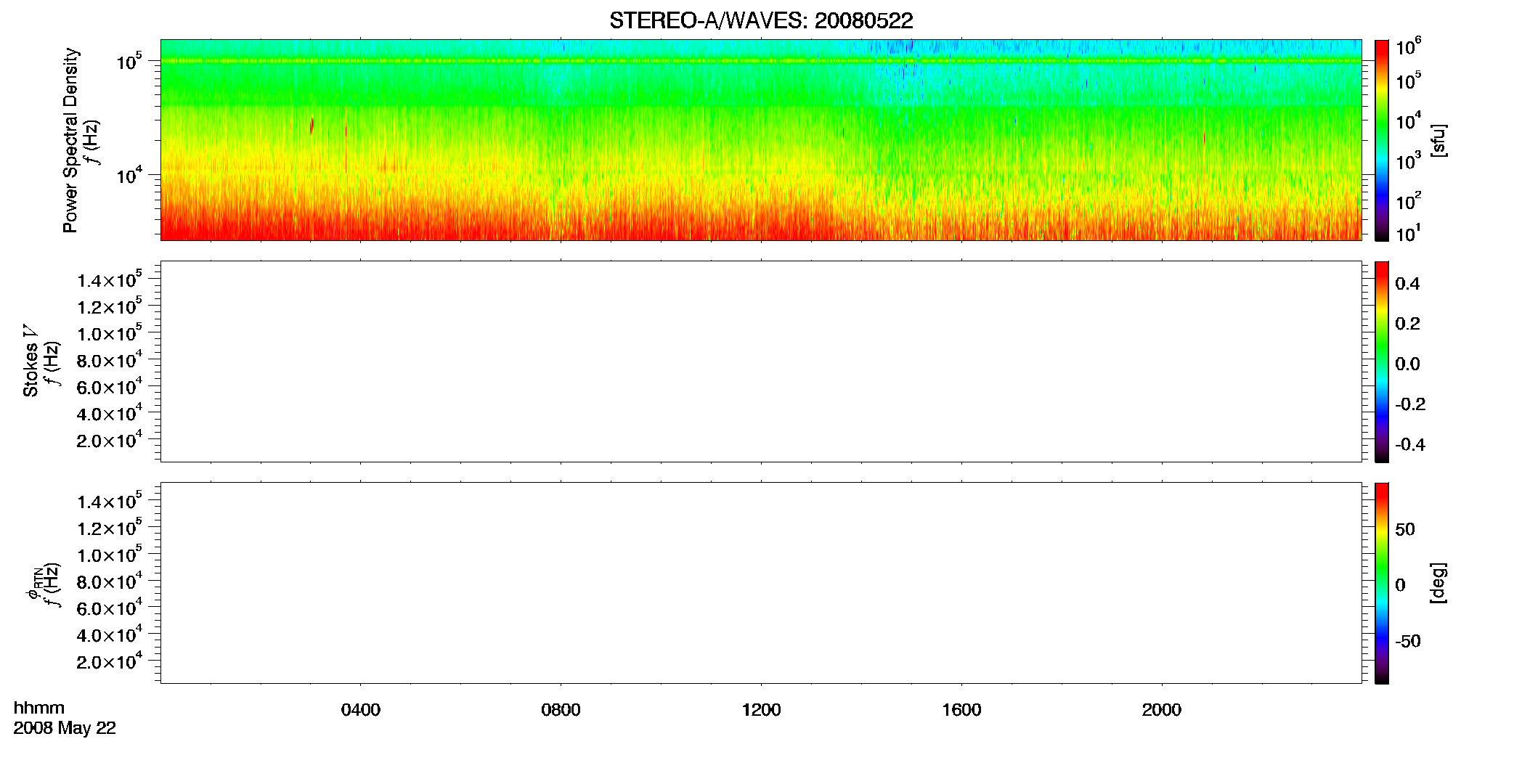This screenshot has width=1522, height=784.
Task: Click the "2008 May 22" date label
Action: pos(65,728)
